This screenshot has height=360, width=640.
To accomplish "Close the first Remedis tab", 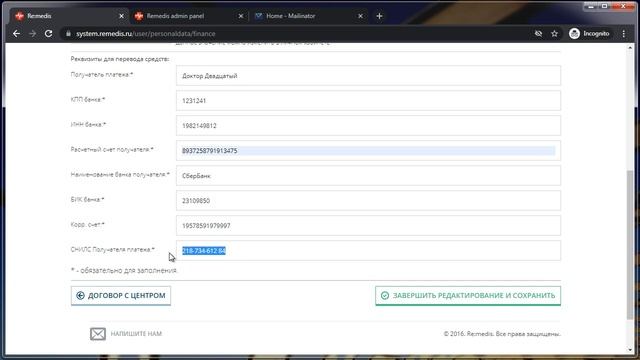I will click(x=121, y=16).
